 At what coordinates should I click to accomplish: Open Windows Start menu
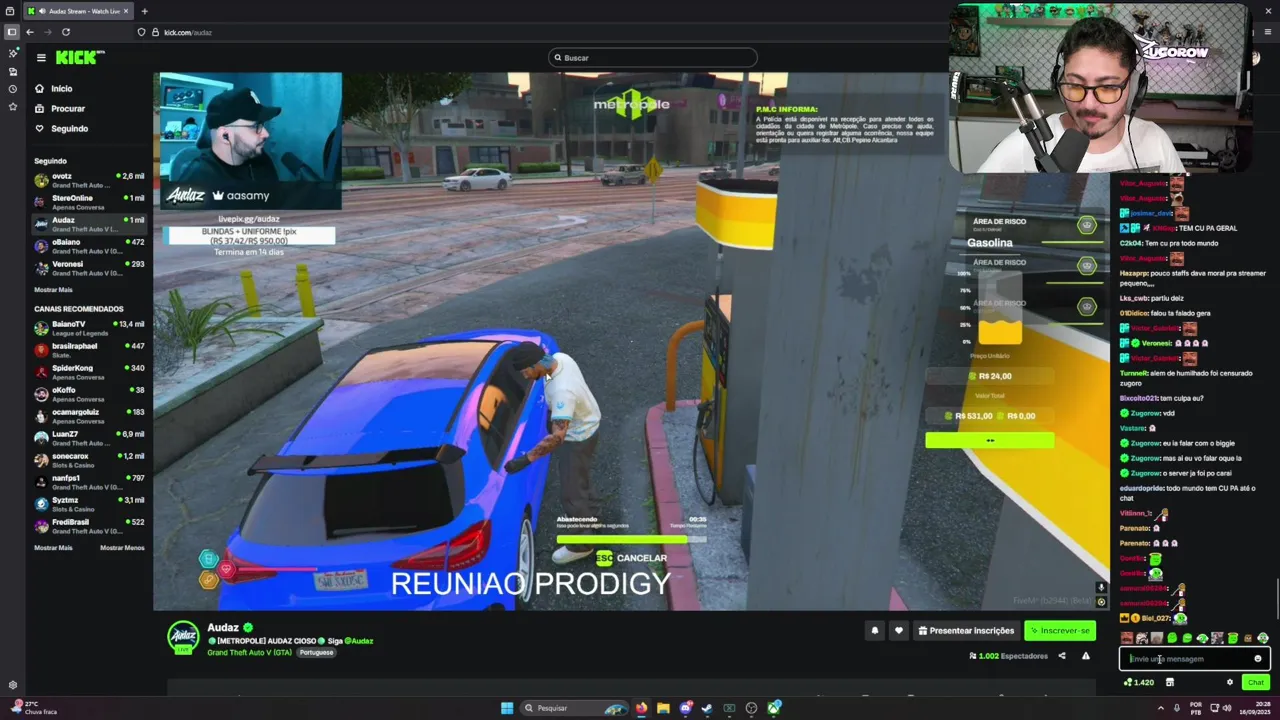coord(507,708)
